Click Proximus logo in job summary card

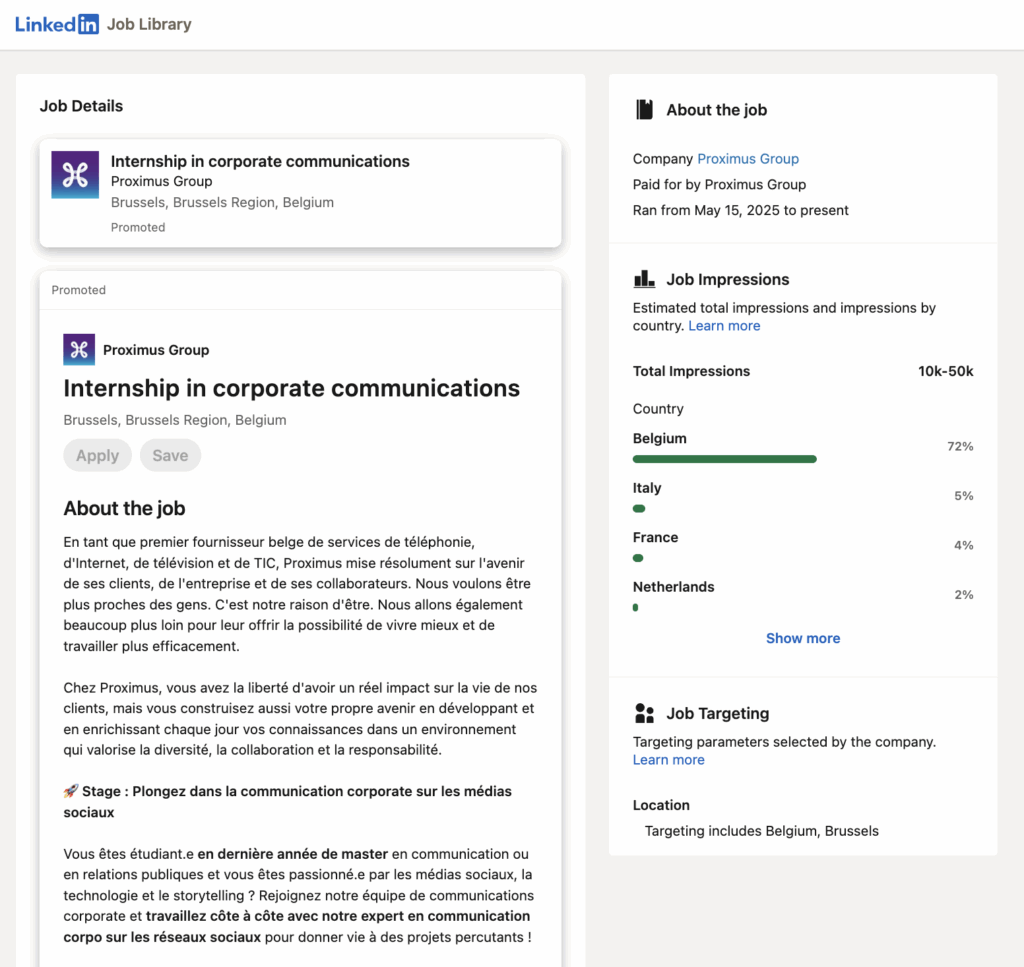tap(75, 175)
